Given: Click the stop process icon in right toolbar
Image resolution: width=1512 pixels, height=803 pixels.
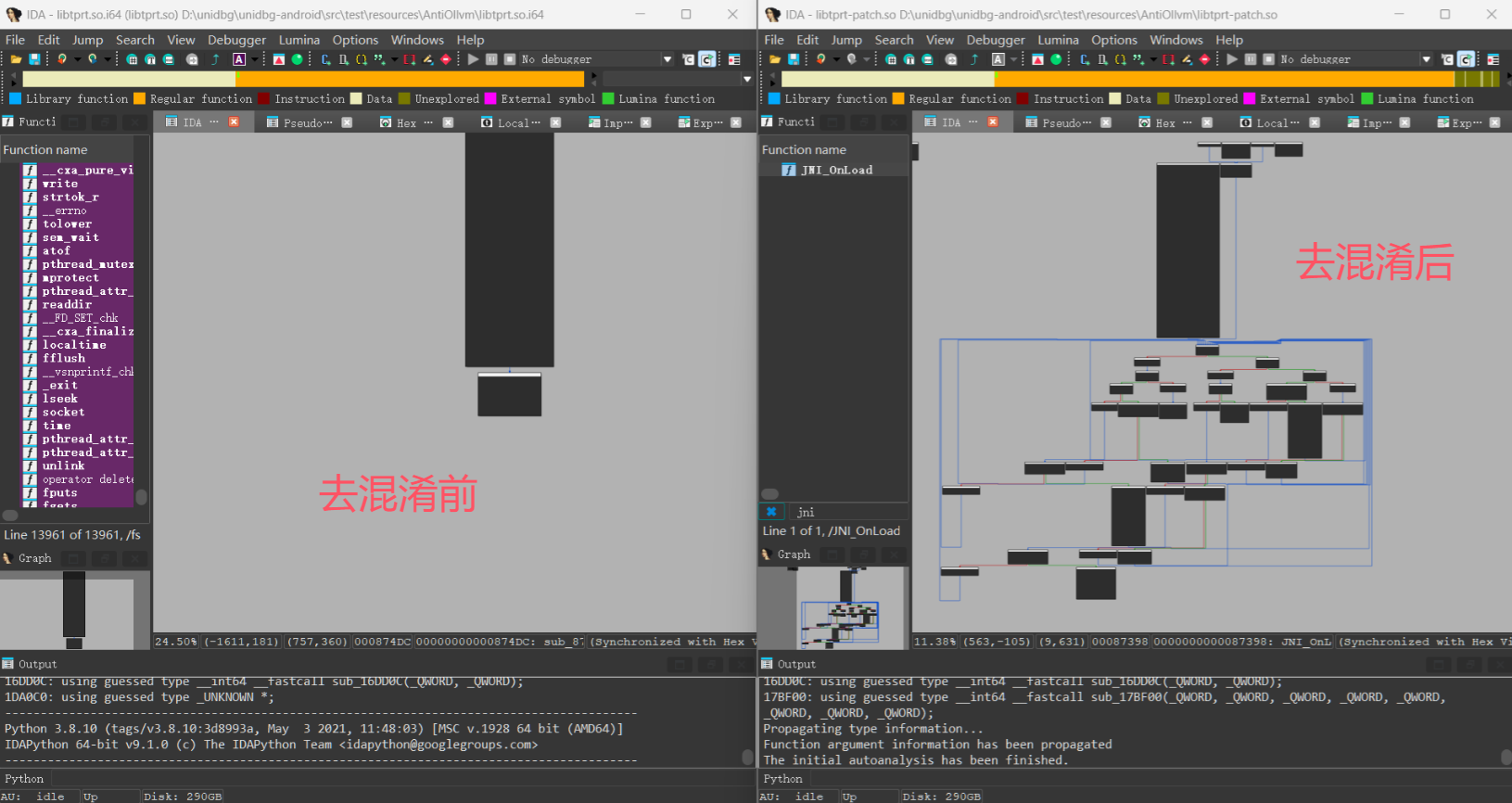Looking at the screenshot, I should coord(1269,59).
